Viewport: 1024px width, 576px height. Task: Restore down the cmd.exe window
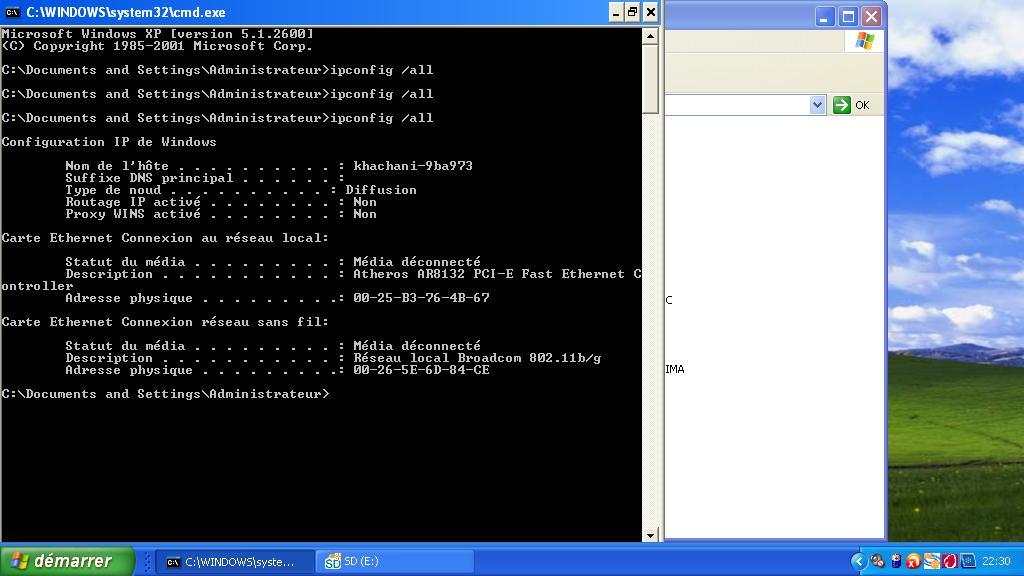pos(632,12)
